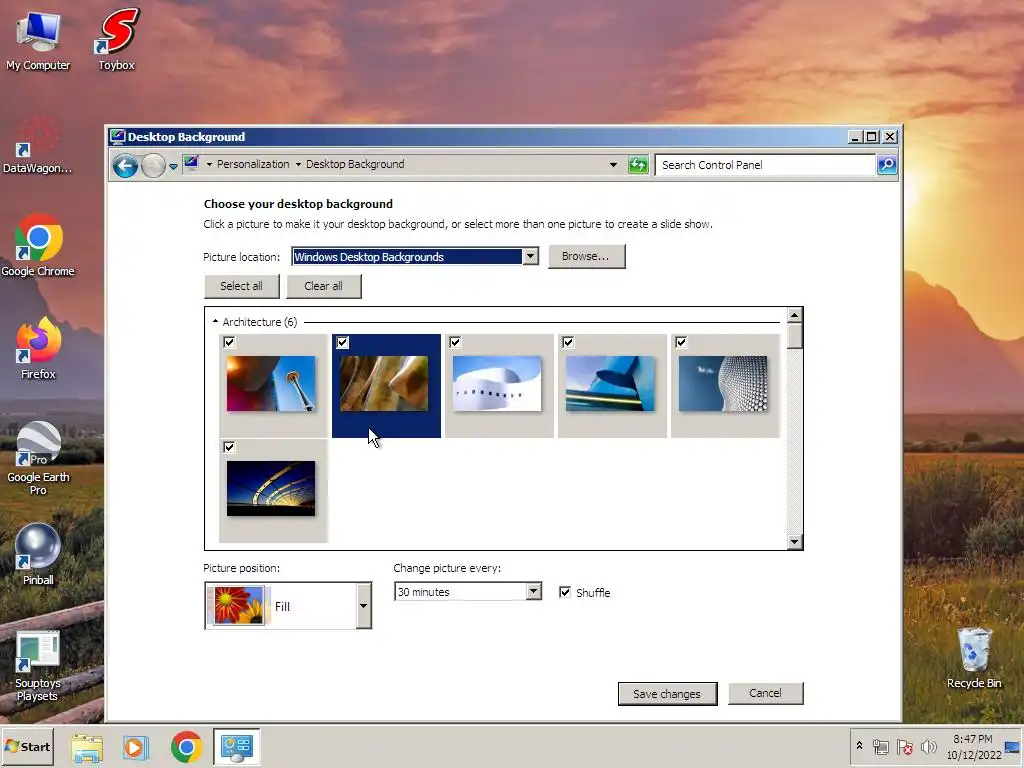Uncheck the blue angular building picture
1024x768 pixels.
tap(568, 342)
